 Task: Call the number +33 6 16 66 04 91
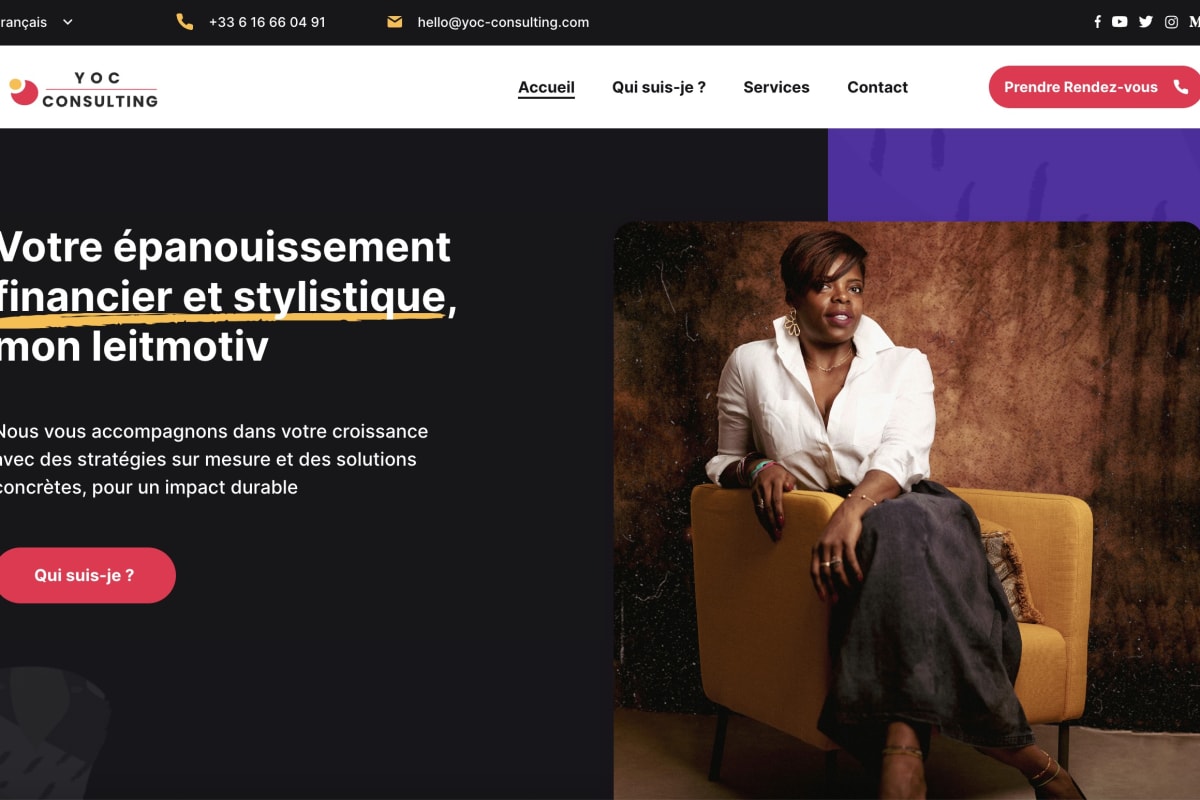click(267, 22)
